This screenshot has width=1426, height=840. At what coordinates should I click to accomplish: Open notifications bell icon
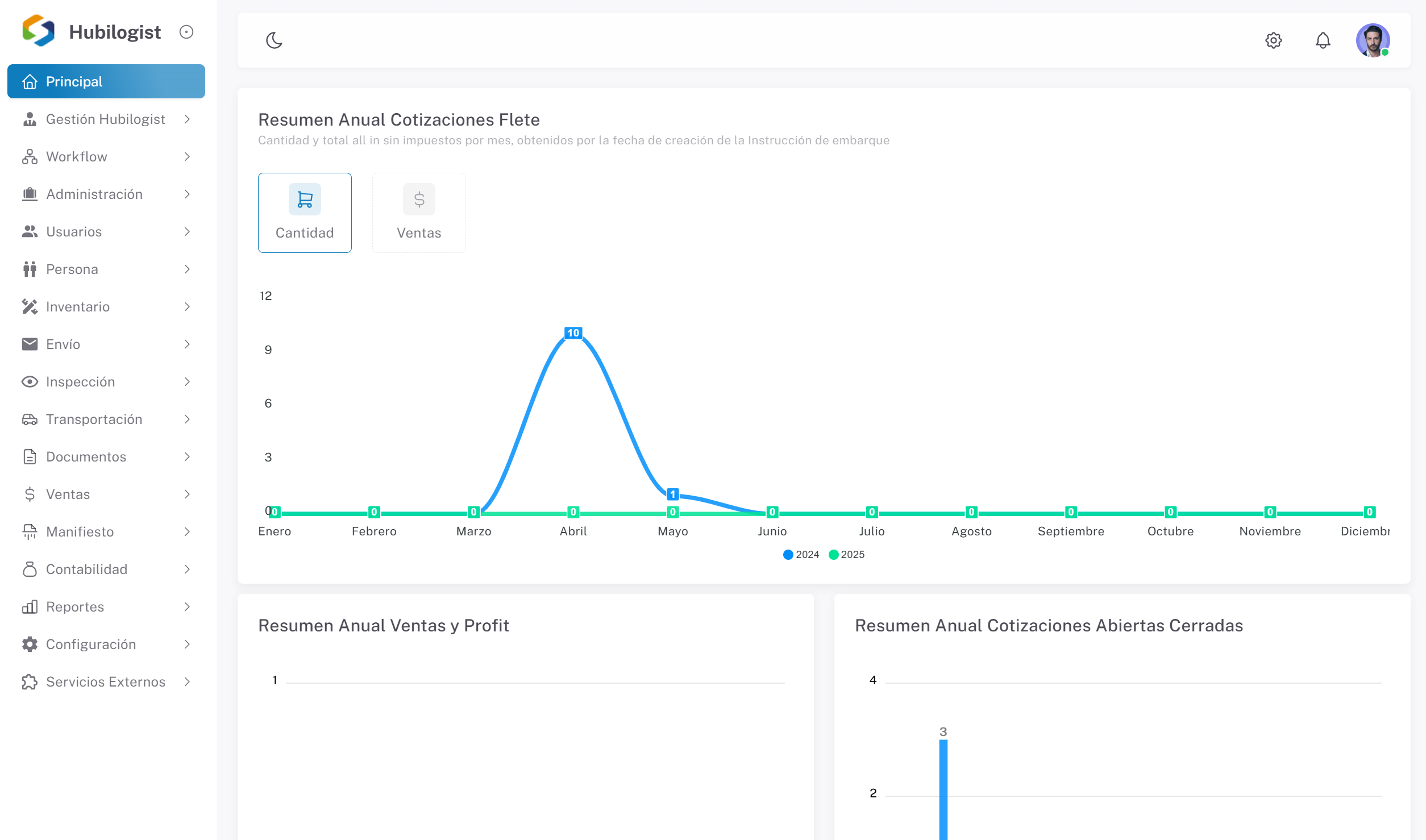(x=1323, y=40)
